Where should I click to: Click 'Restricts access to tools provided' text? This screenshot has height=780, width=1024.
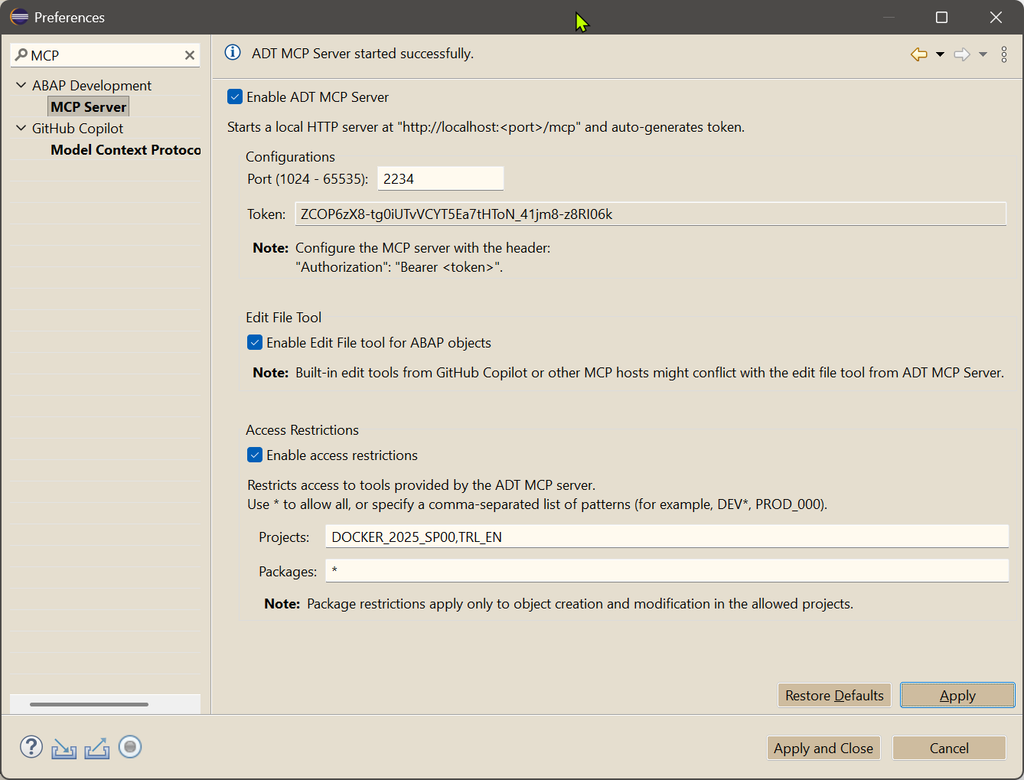(421, 485)
